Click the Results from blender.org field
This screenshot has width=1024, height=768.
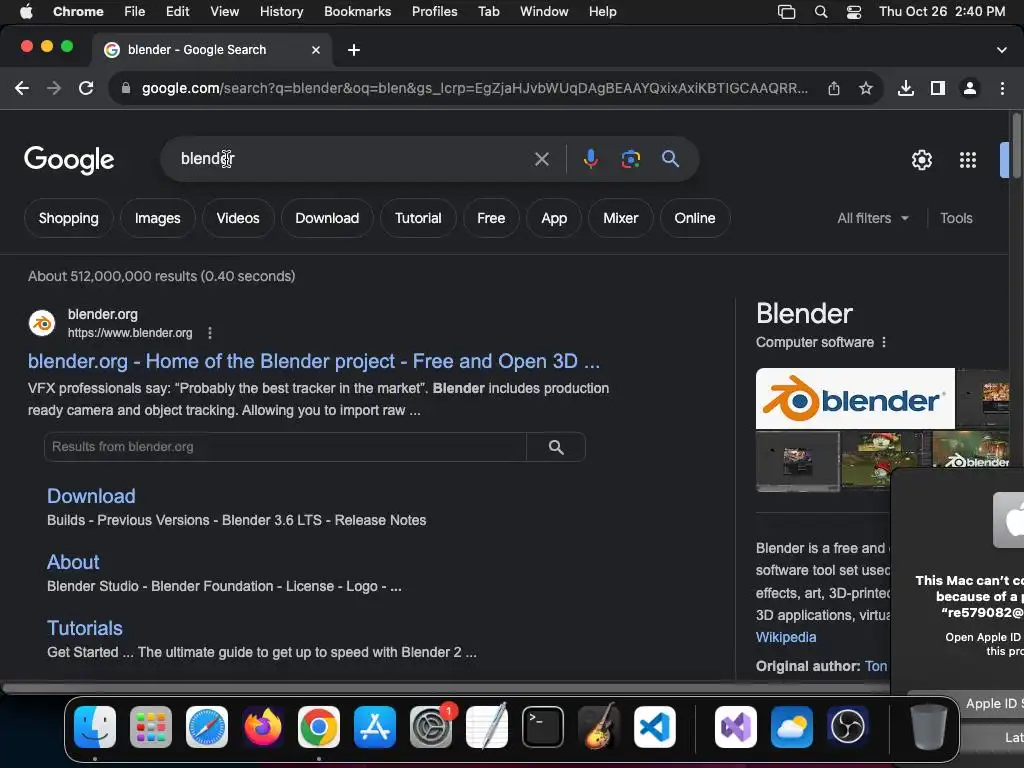coord(285,447)
